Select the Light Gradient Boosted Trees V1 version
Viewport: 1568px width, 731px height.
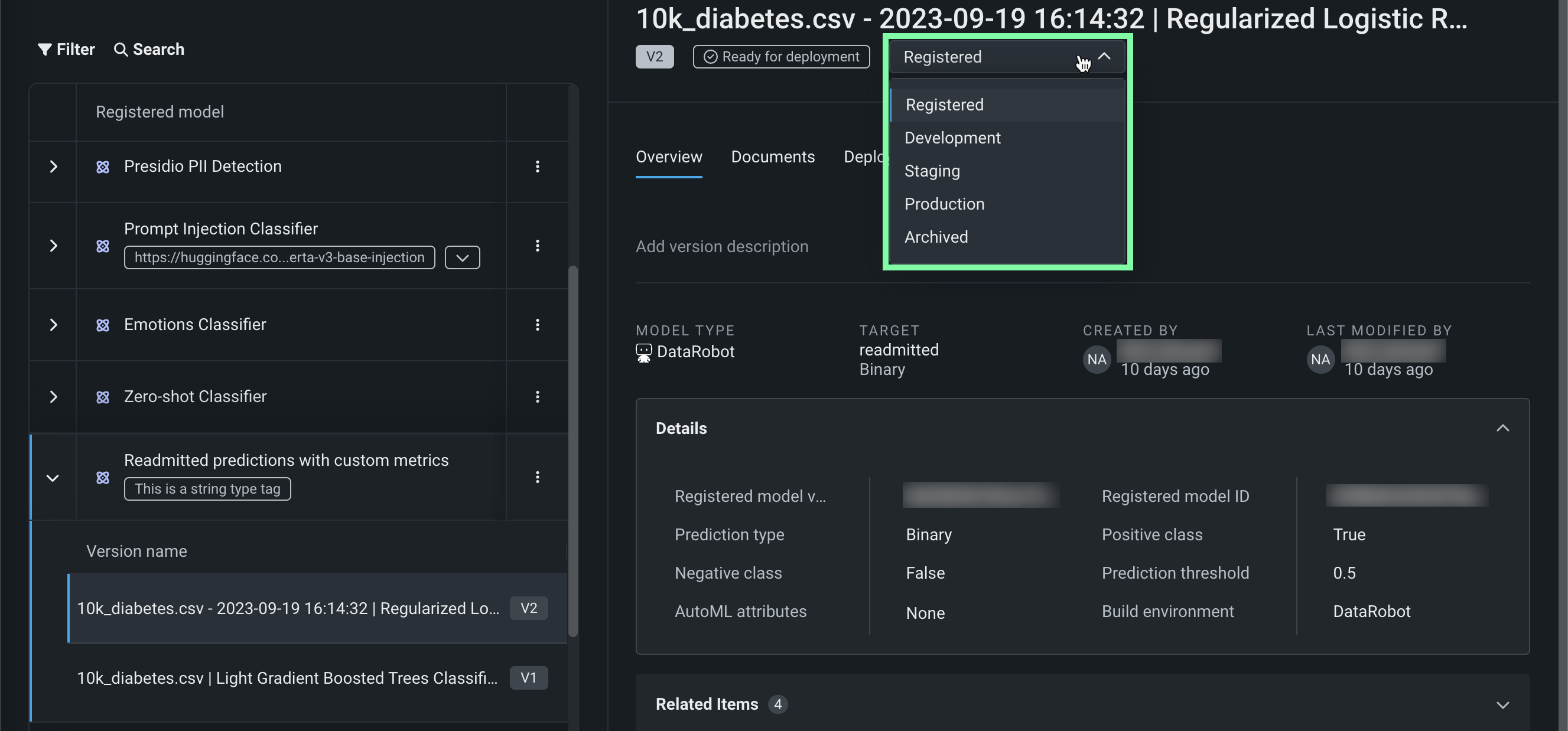(287, 678)
